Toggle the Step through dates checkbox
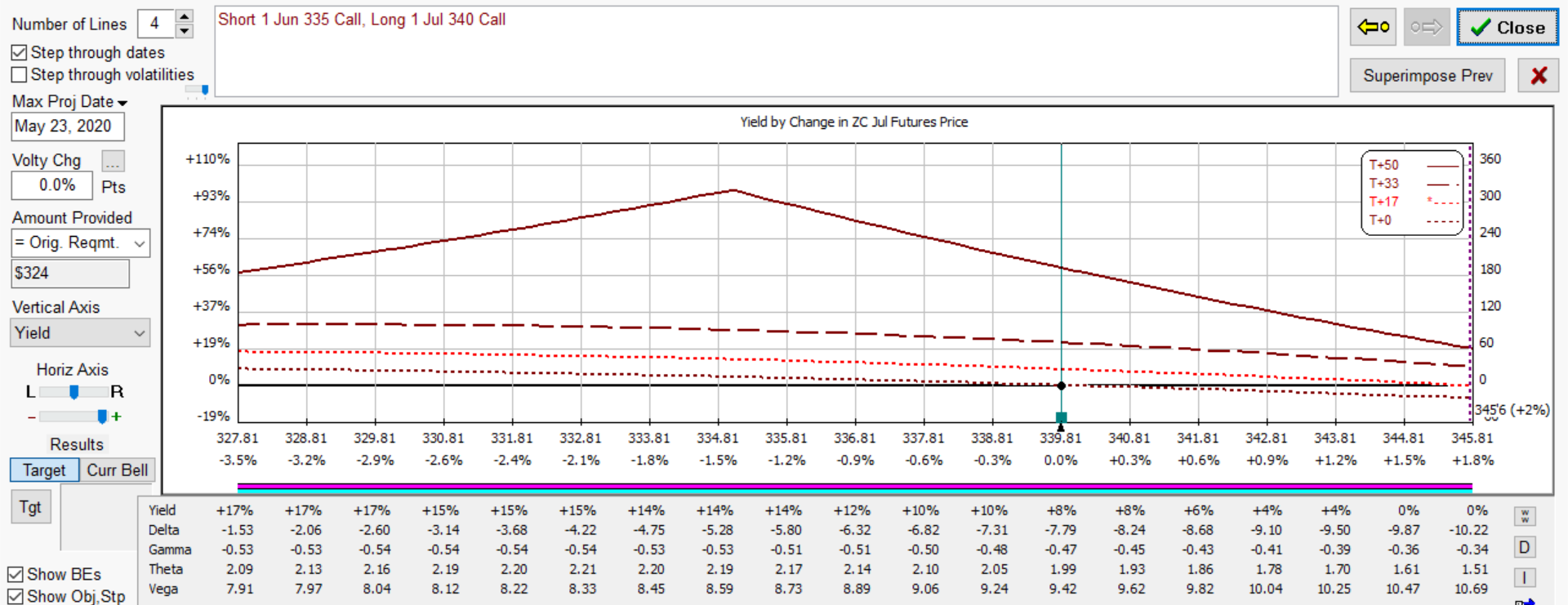 [19, 53]
